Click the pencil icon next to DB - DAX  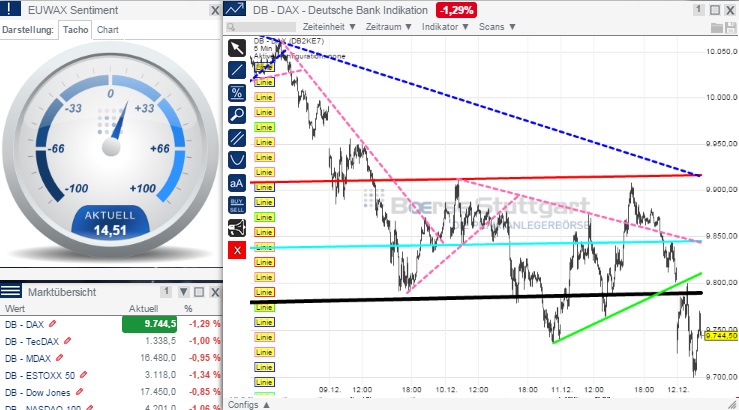click(53, 324)
